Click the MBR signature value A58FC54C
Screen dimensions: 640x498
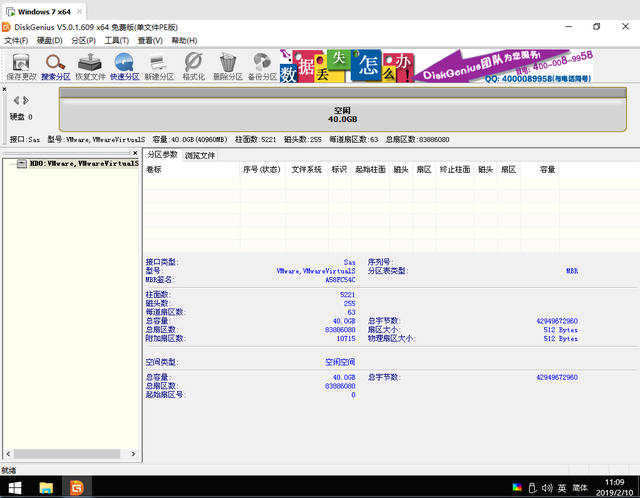pyautogui.click(x=340, y=280)
